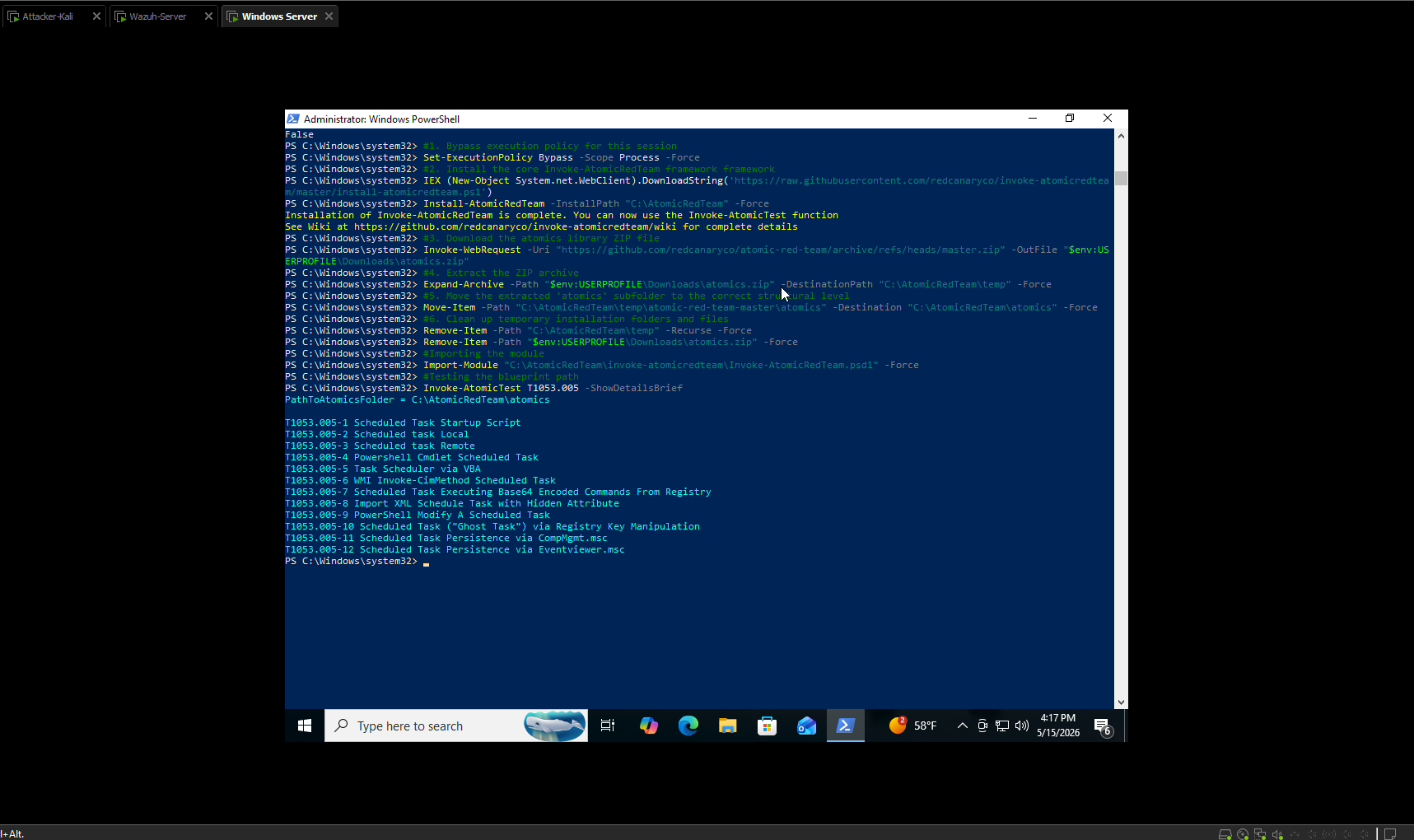Image resolution: width=1414 pixels, height=840 pixels.
Task: Open Task View on the taskbar
Action: (x=608, y=726)
